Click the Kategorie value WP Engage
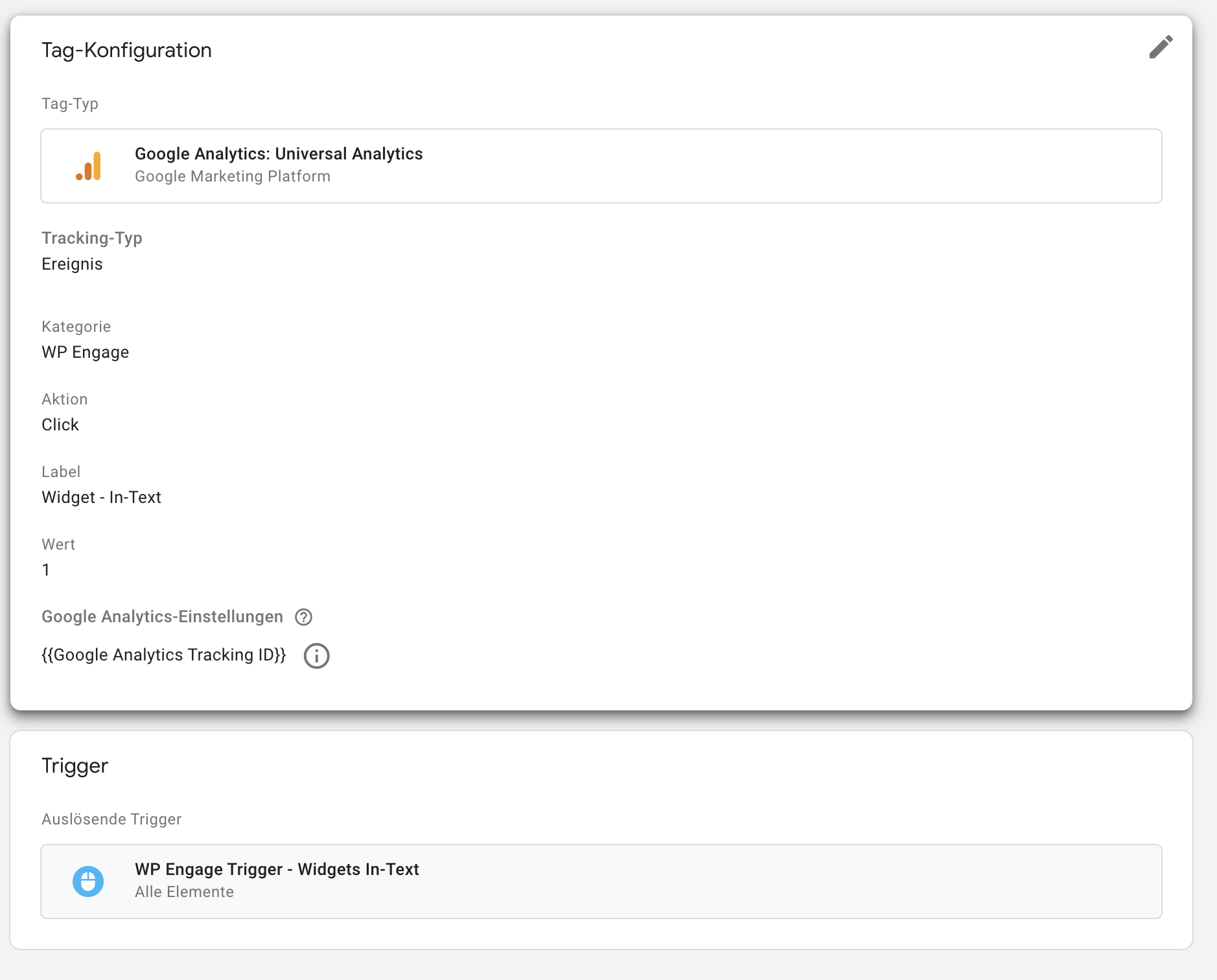Screen dimensions: 1217x980 tap(85, 352)
